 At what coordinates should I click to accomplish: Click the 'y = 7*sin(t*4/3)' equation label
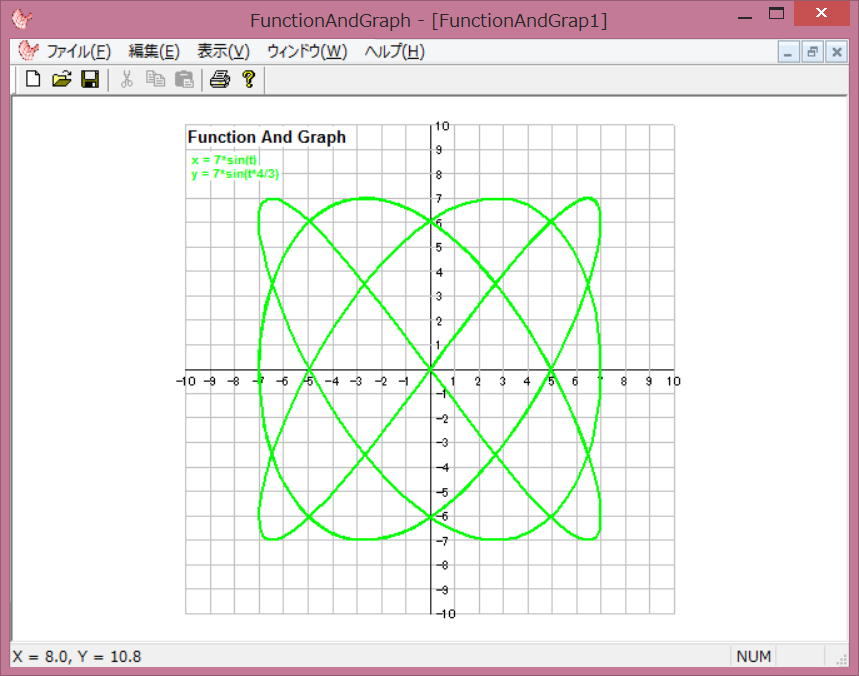(x=235, y=174)
